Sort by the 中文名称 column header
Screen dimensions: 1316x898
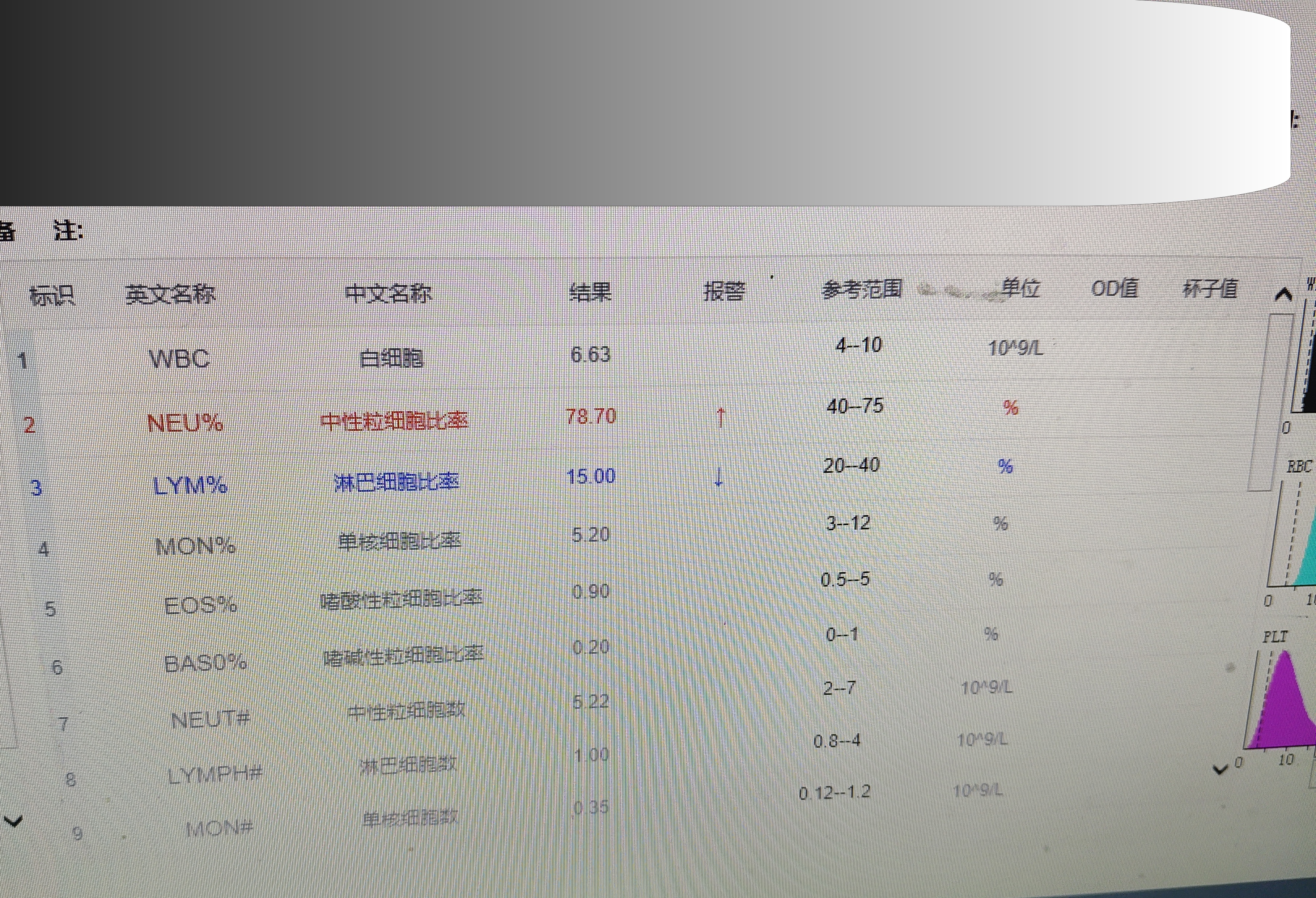pos(389,293)
